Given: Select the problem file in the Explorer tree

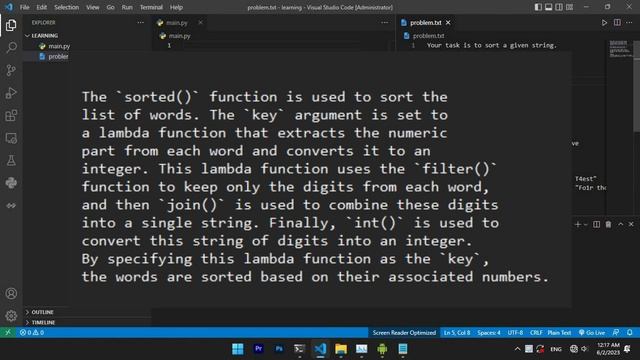Looking at the screenshot, I should coord(58,56).
